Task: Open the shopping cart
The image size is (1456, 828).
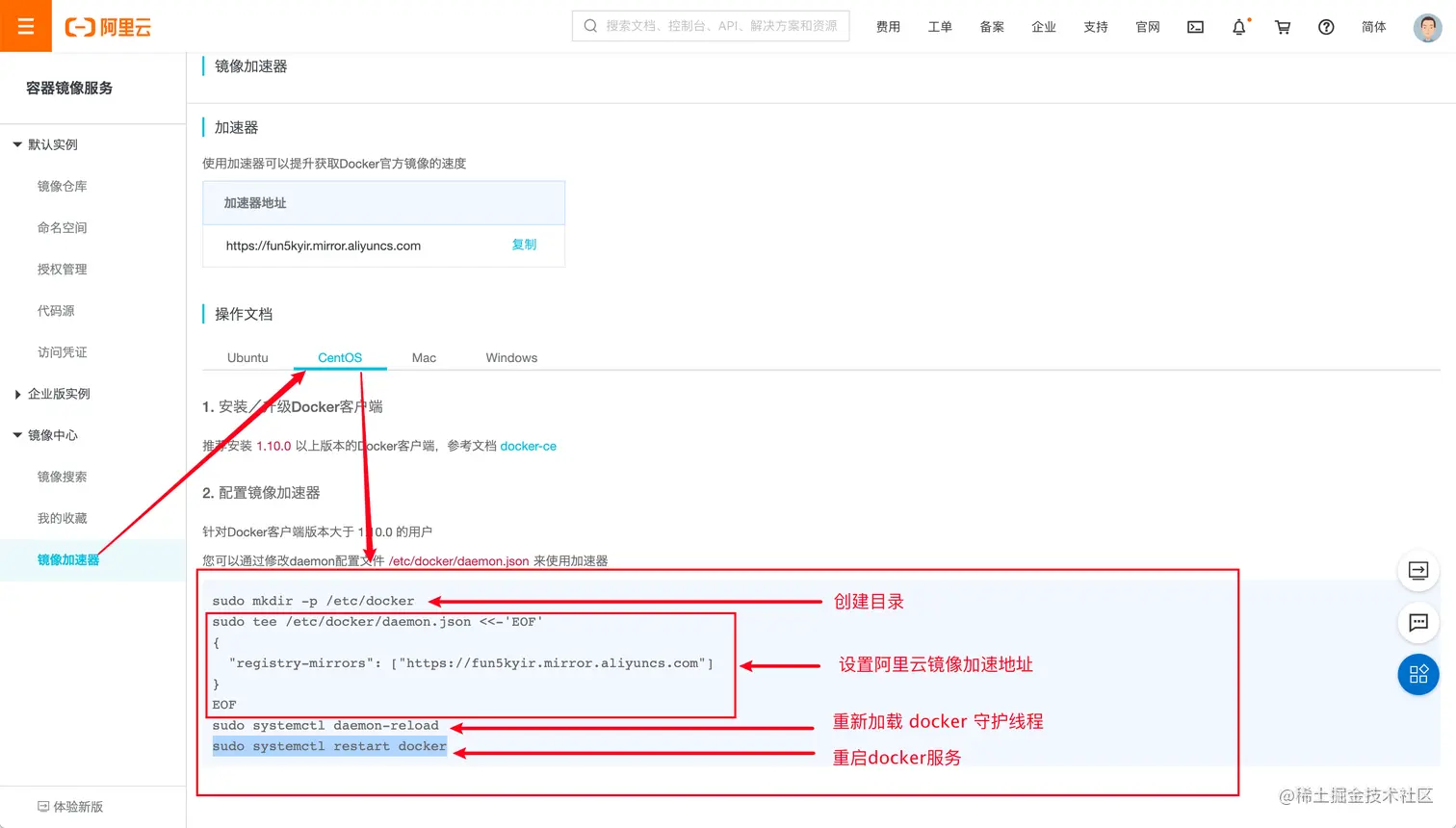Action: tap(1283, 27)
